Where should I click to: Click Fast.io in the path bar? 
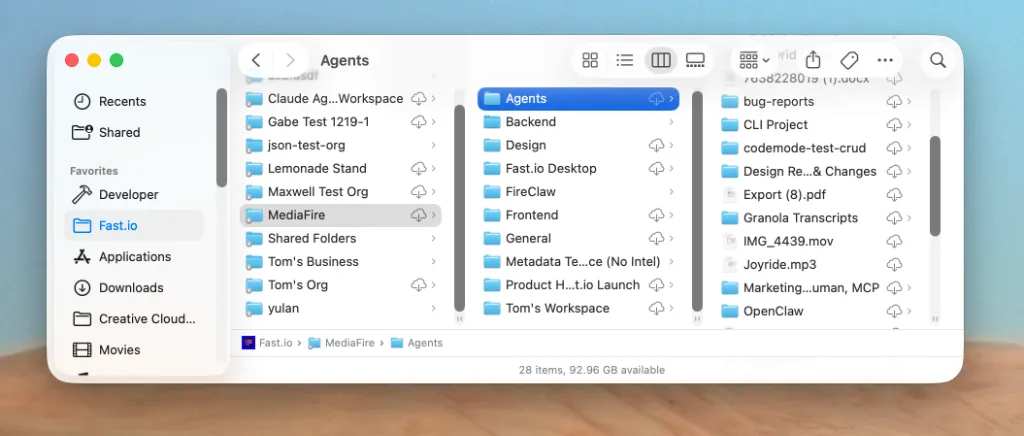pos(267,343)
